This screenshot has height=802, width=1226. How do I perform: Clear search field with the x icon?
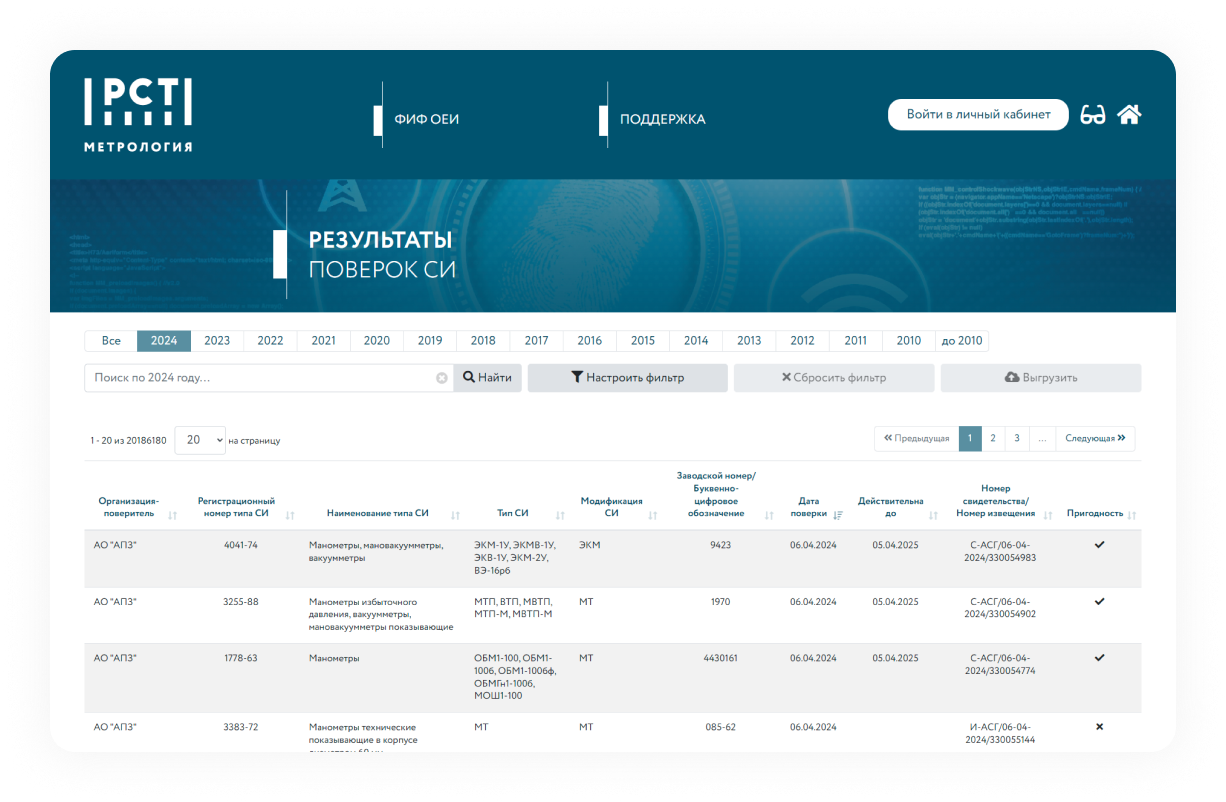coord(441,379)
